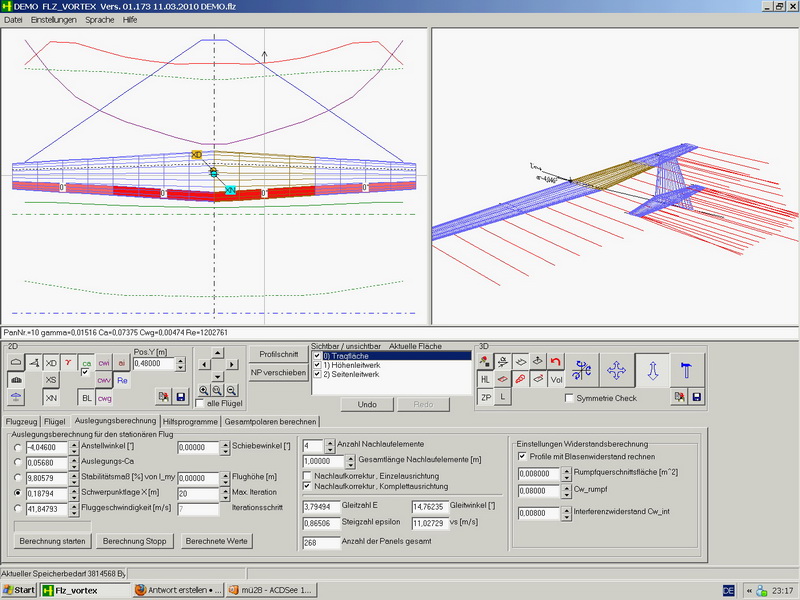Open the Einstellungen menu
This screenshot has width=800, height=600.
click(53, 20)
